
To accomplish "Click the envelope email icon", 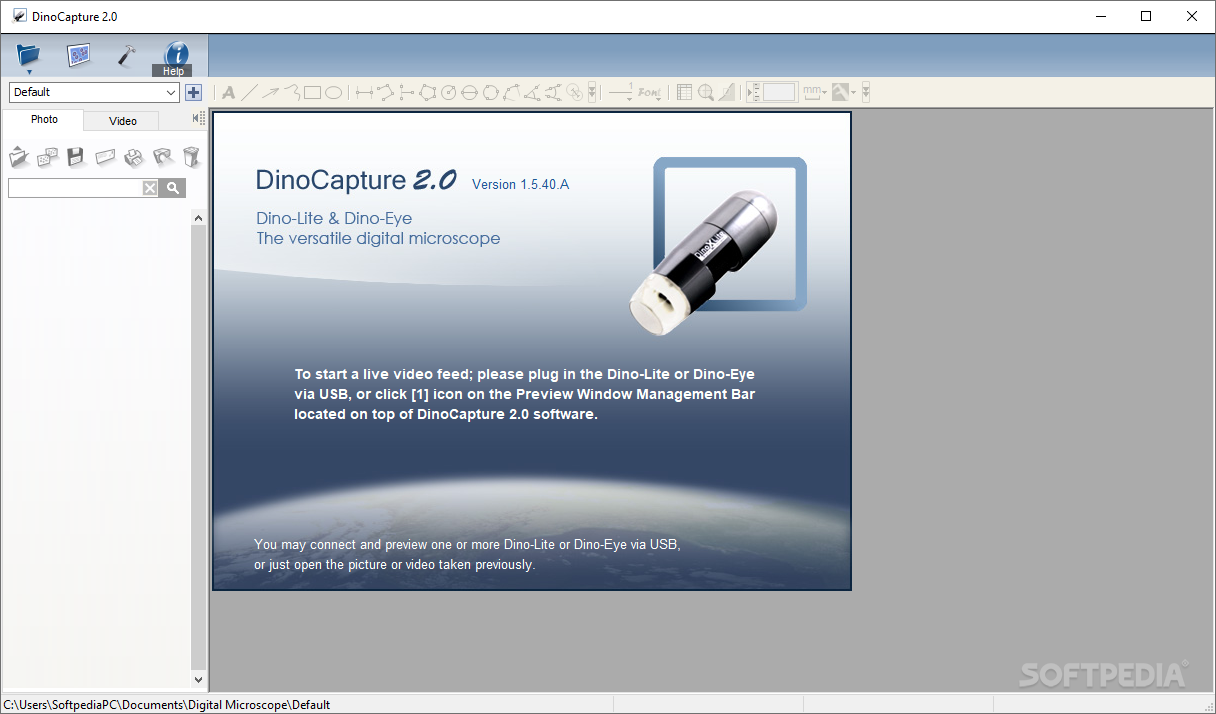I will tap(105, 156).
